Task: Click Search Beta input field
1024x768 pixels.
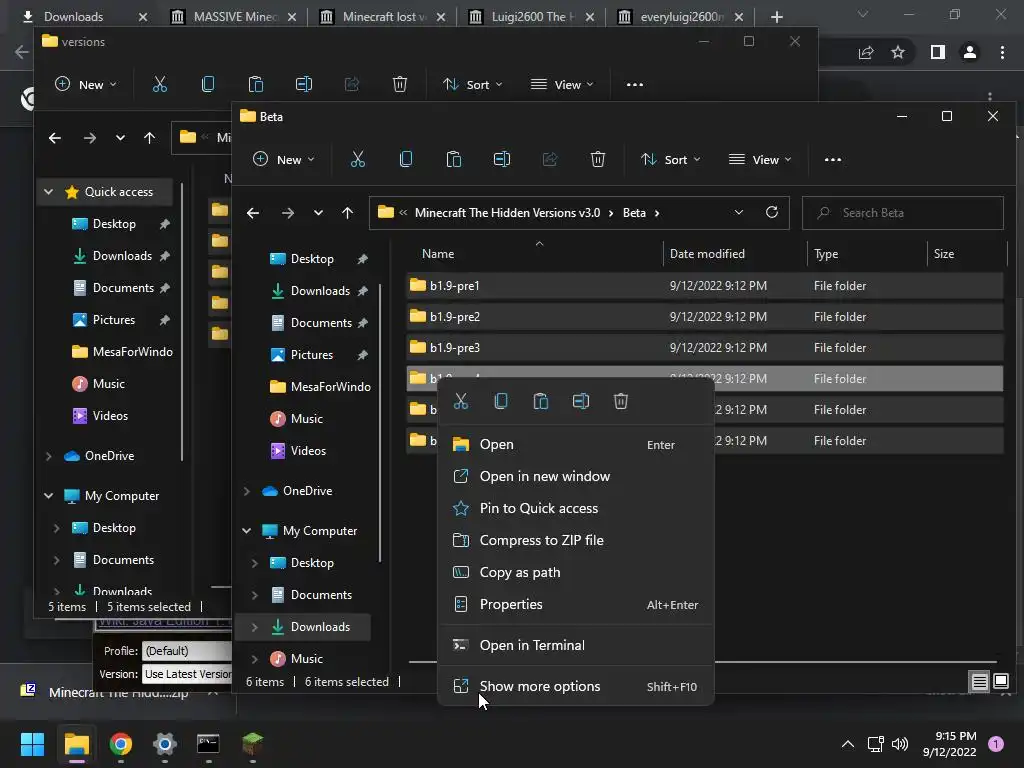Action: pyautogui.click(x=903, y=213)
